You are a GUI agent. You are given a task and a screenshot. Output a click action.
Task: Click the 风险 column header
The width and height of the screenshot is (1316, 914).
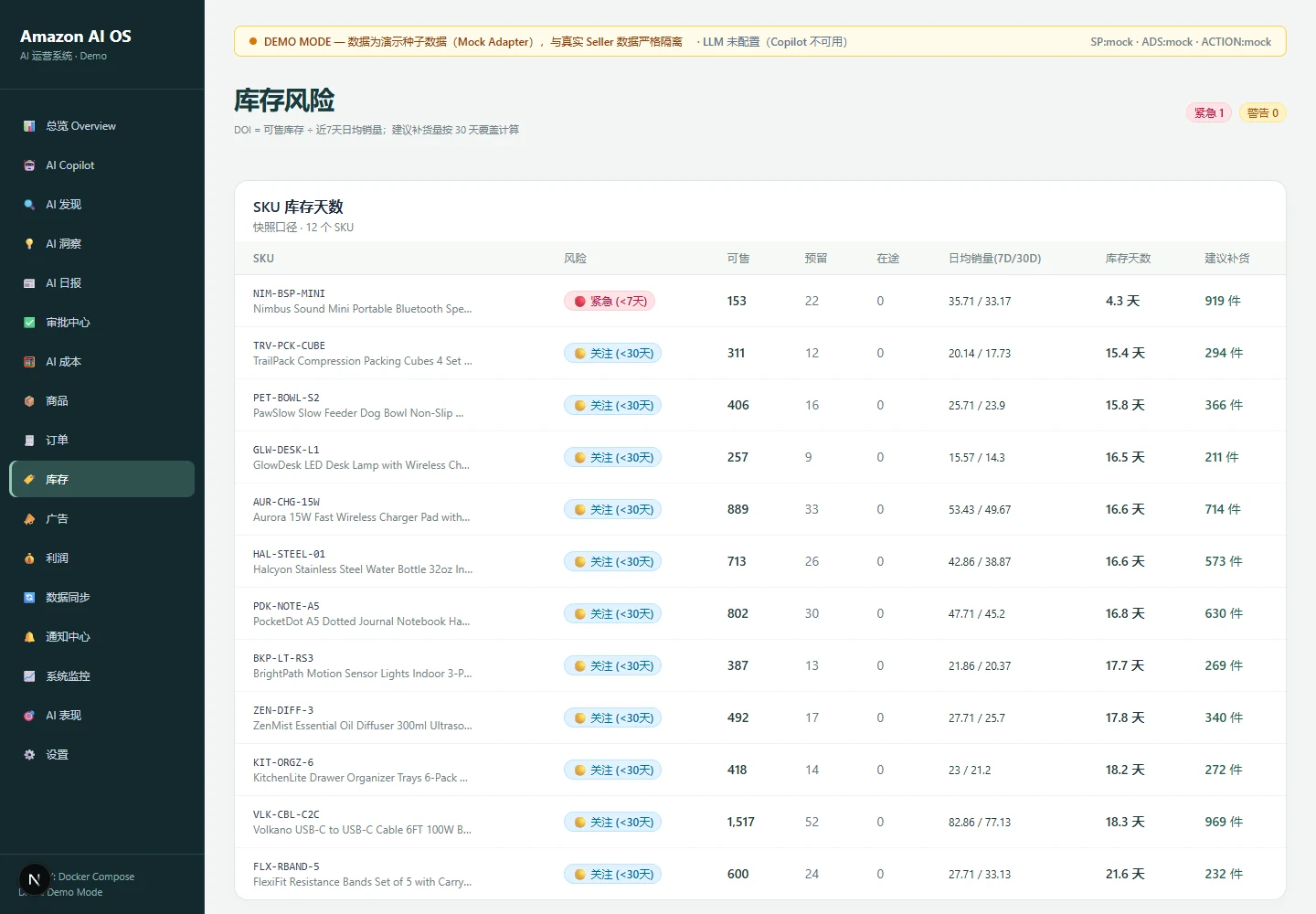click(x=576, y=259)
